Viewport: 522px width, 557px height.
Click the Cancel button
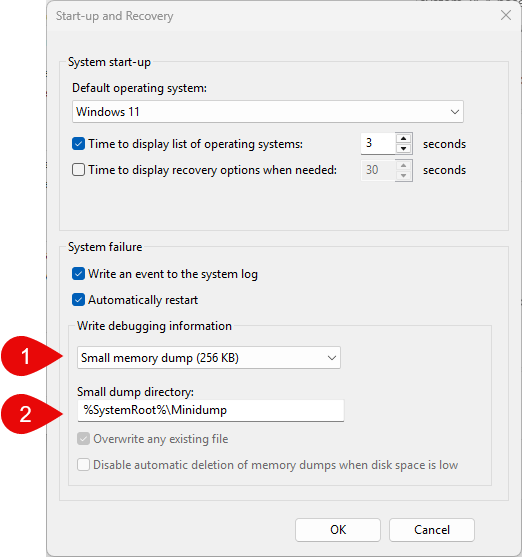coord(432,530)
